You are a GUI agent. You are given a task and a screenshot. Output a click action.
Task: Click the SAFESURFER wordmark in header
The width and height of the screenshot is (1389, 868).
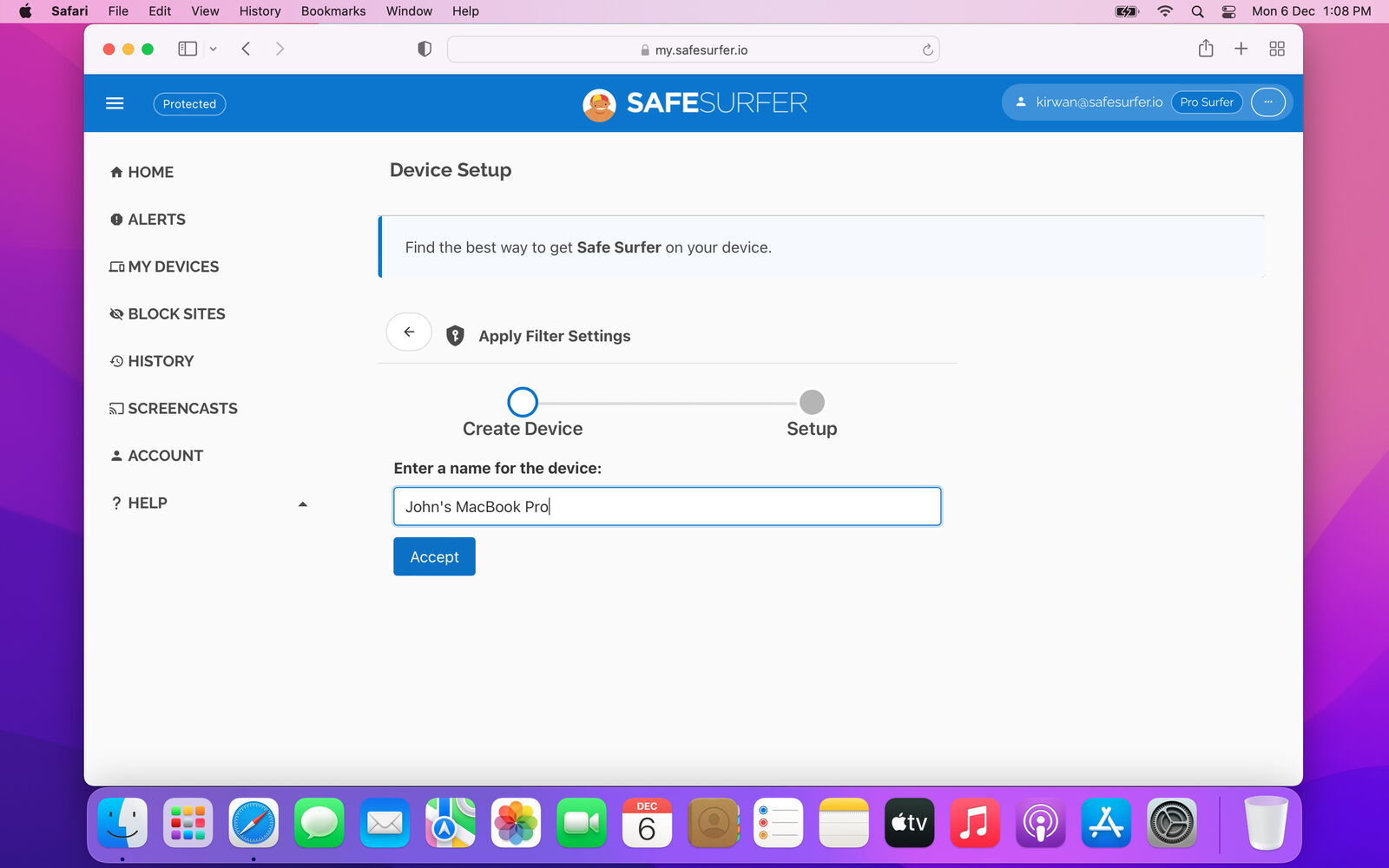pyautogui.click(x=717, y=103)
